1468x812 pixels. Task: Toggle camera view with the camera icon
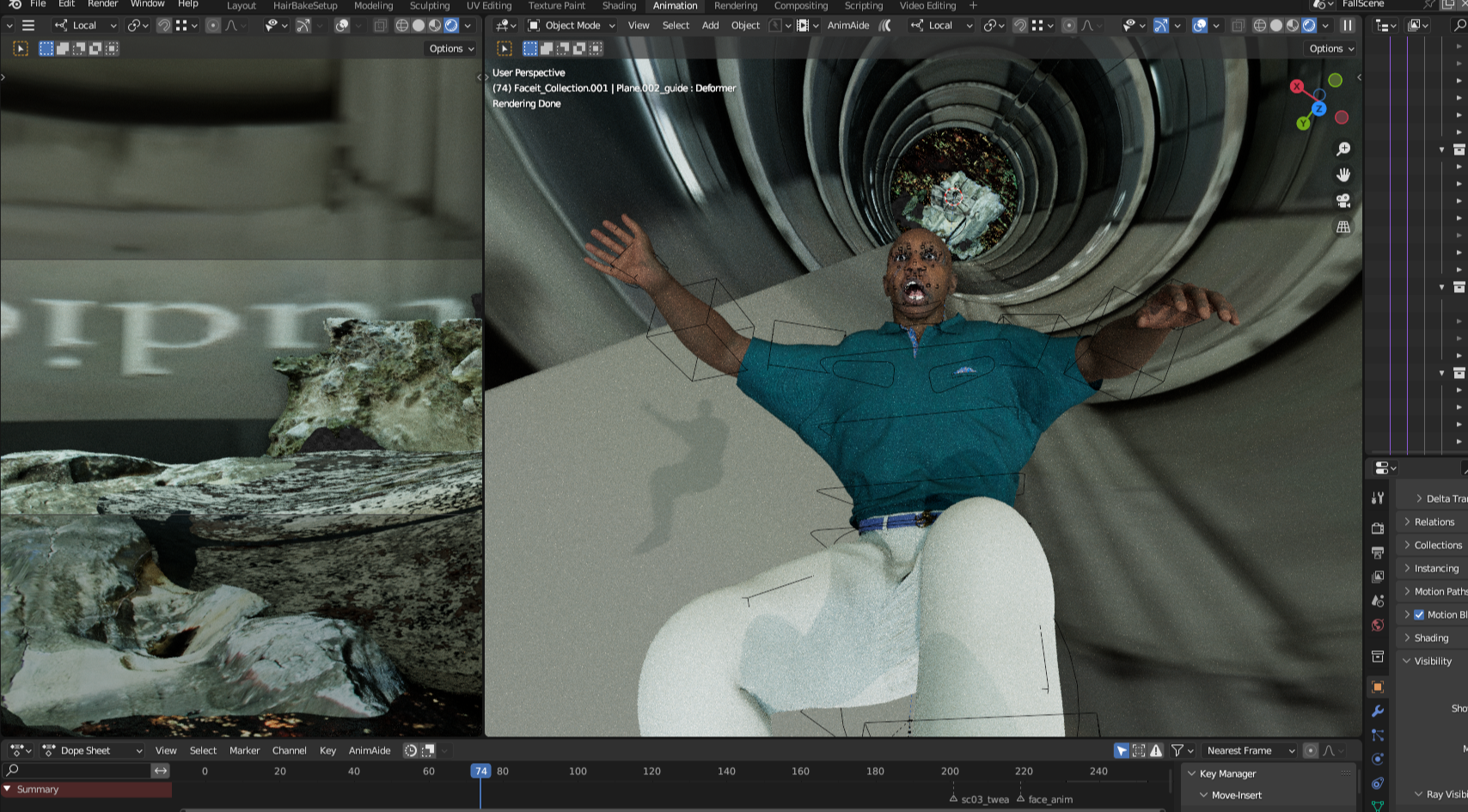(x=1343, y=201)
